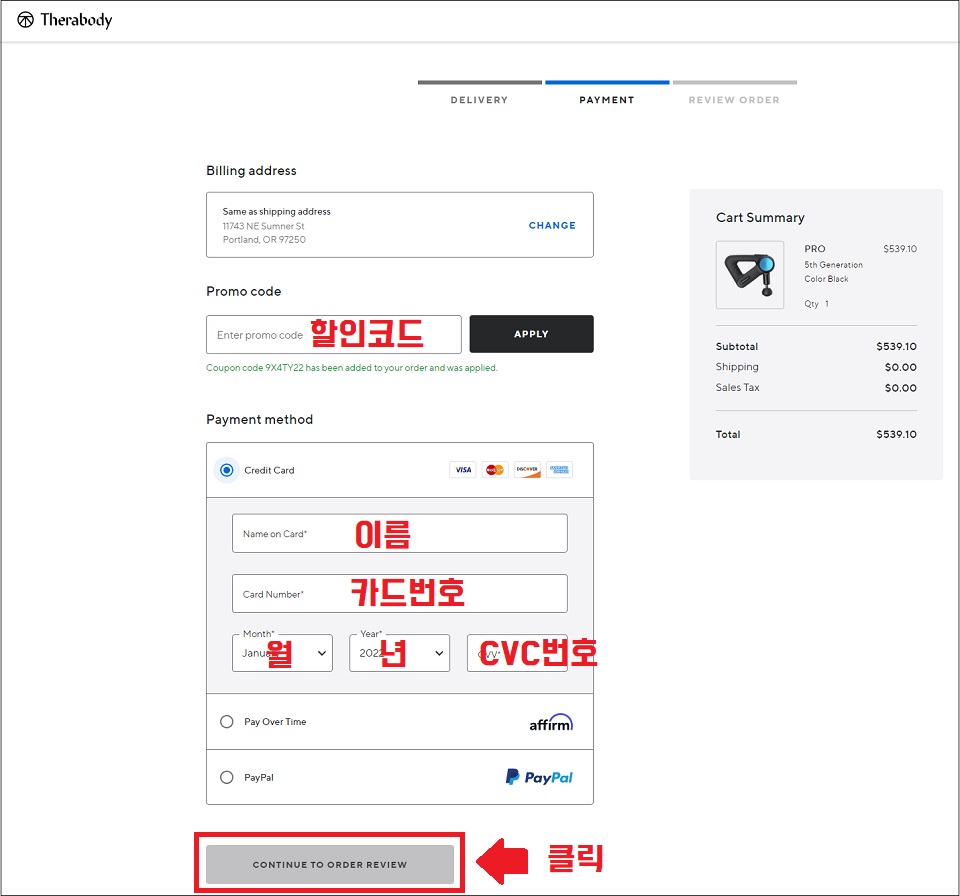Select the PayPal radio button

coord(227,777)
